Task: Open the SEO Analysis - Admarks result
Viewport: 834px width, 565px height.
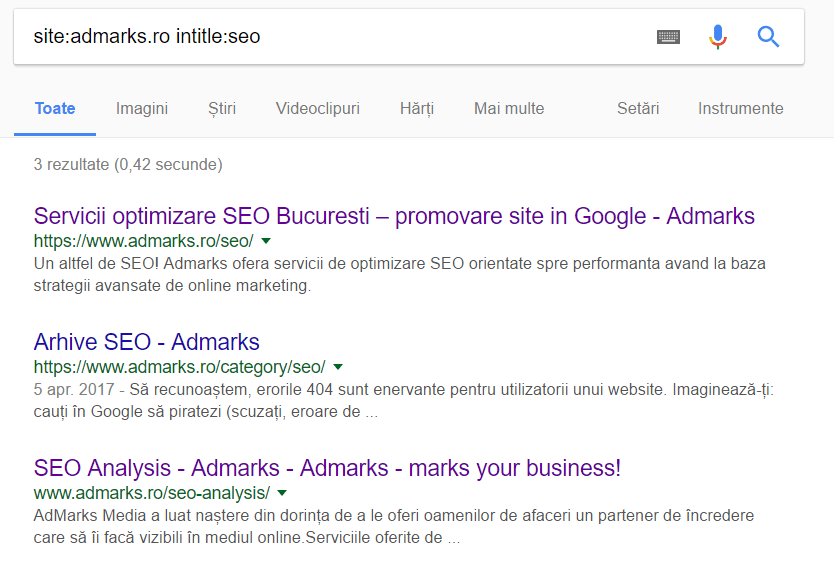Action: click(327, 468)
